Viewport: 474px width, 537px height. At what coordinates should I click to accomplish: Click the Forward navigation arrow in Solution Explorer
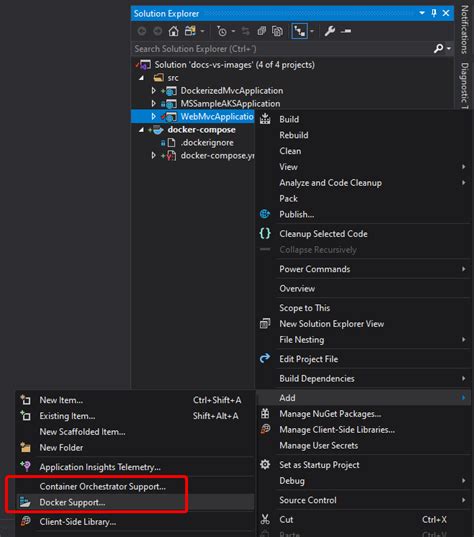pyautogui.click(x=157, y=32)
